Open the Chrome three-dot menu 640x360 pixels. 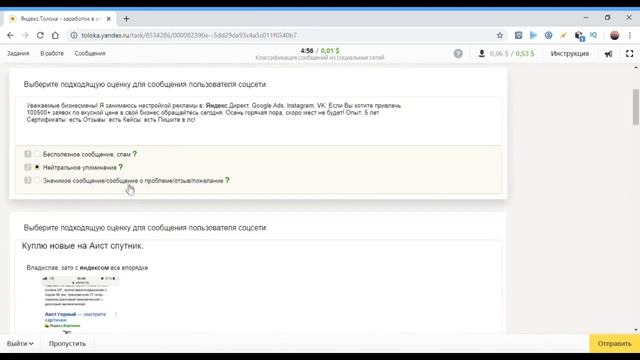click(x=630, y=36)
